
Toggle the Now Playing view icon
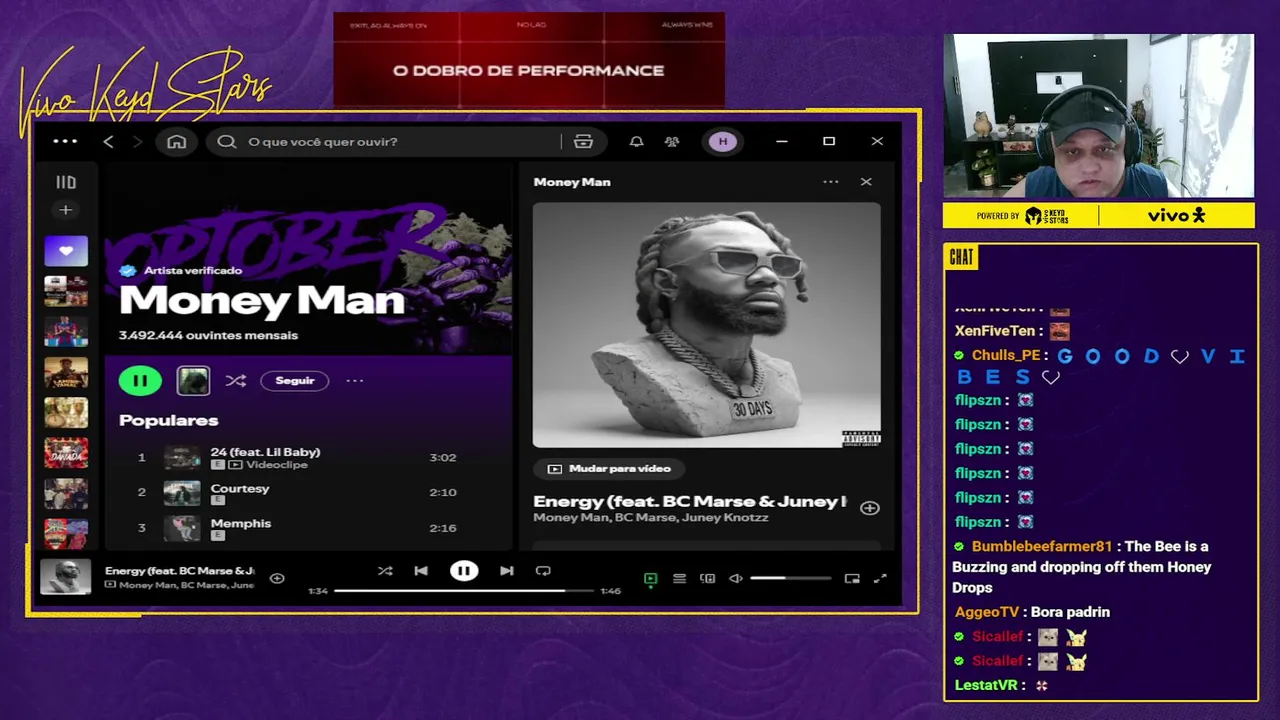pos(650,578)
